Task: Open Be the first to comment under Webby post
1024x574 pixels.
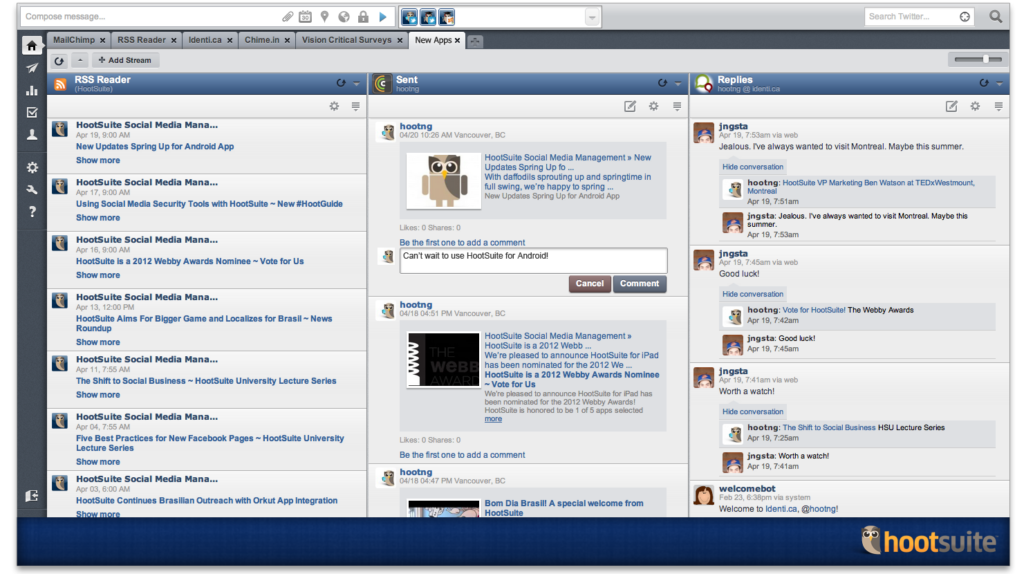Action: (x=462, y=455)
